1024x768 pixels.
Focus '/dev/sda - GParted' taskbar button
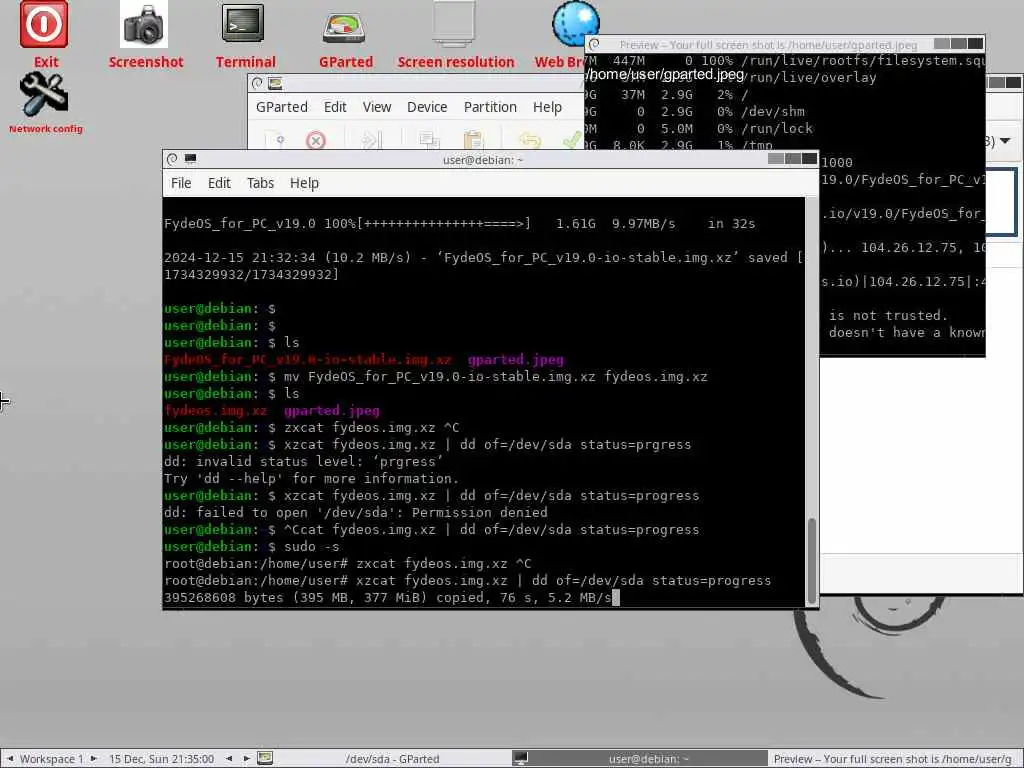point(392,758)
